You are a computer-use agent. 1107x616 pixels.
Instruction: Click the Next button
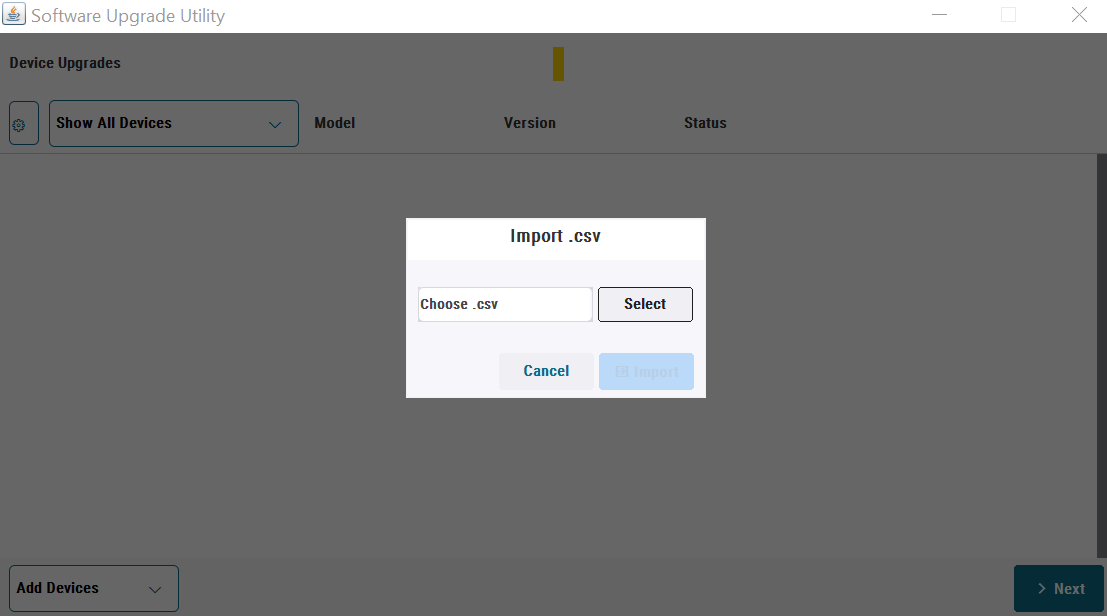(x=1058, y=588)
